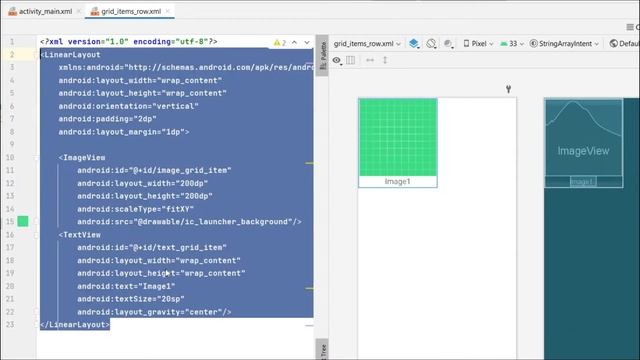The width and height of the screenshot is (640, 360).
Task: Click the Expand Horizontally arrow icon
Action: point(370,60)
